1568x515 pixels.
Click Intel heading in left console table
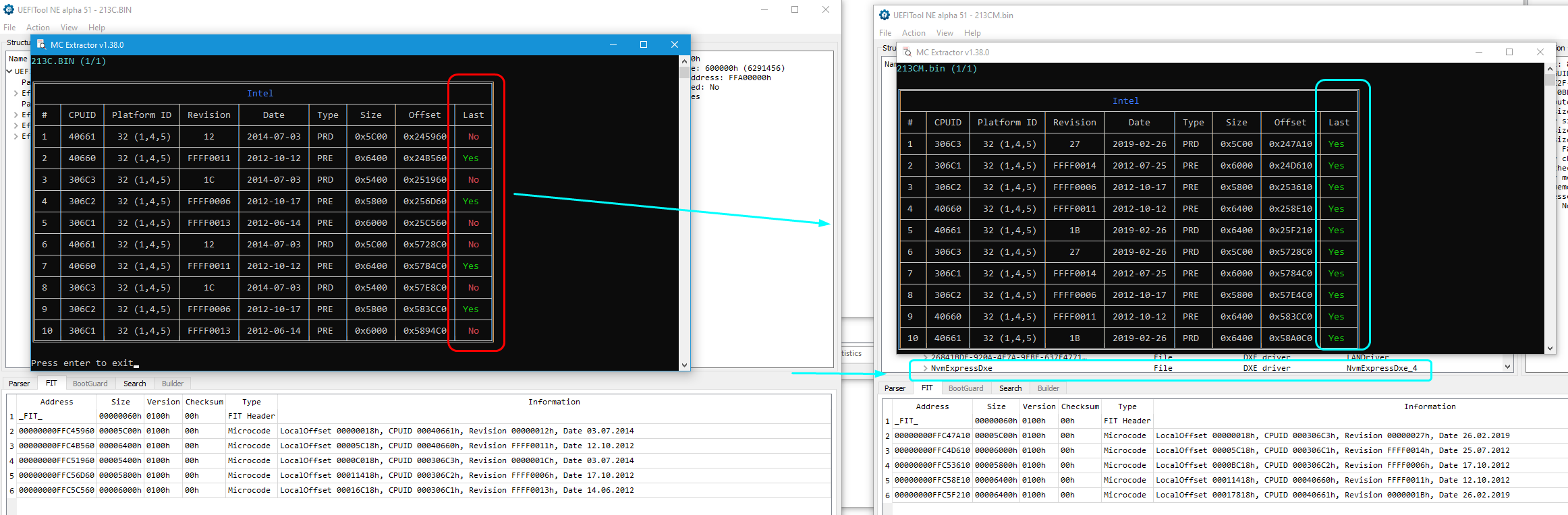click(x=260, y=93)
